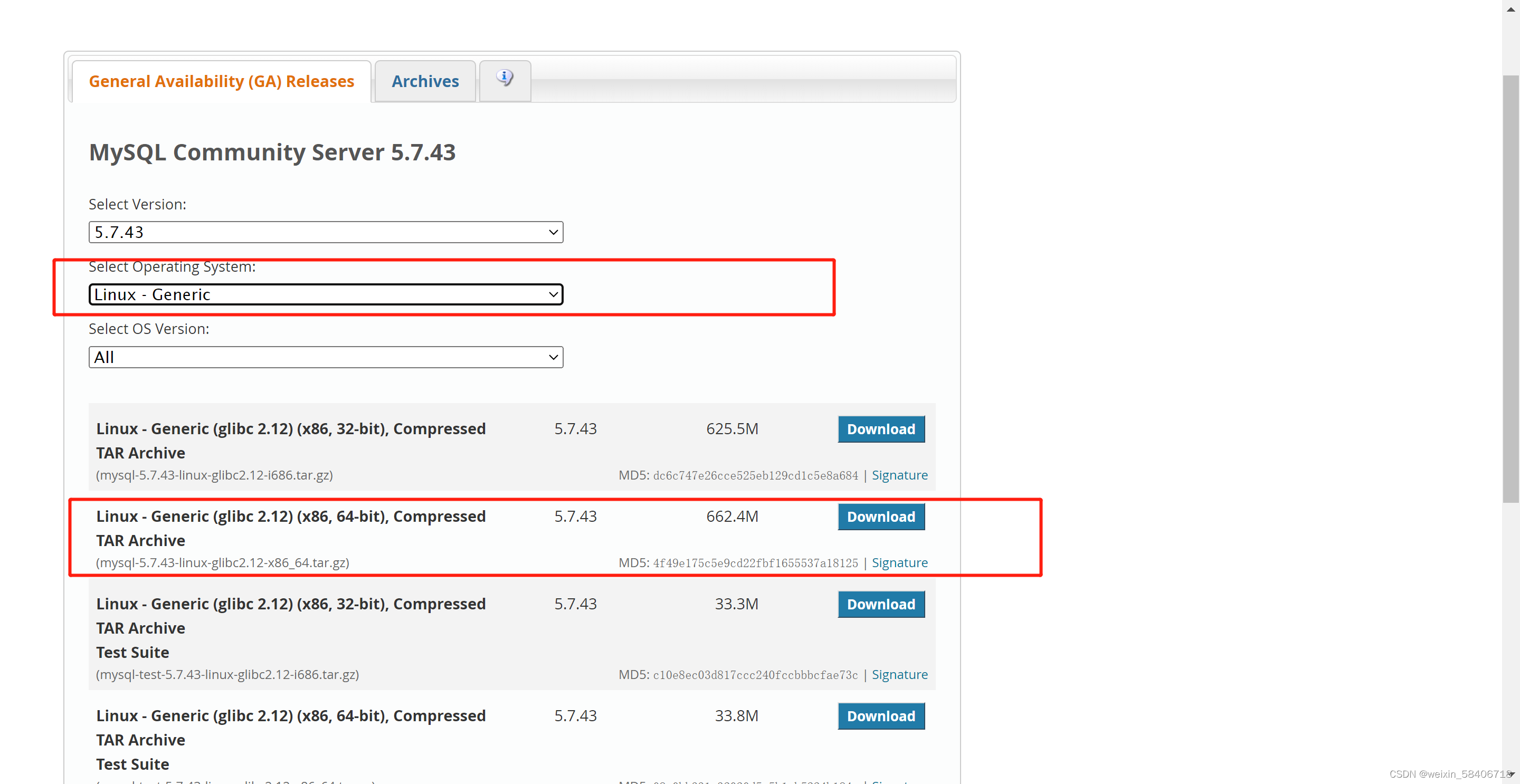Expand the Select Version dropdown
Viewport: 1520px width, 784px height.
coord(326,233)
